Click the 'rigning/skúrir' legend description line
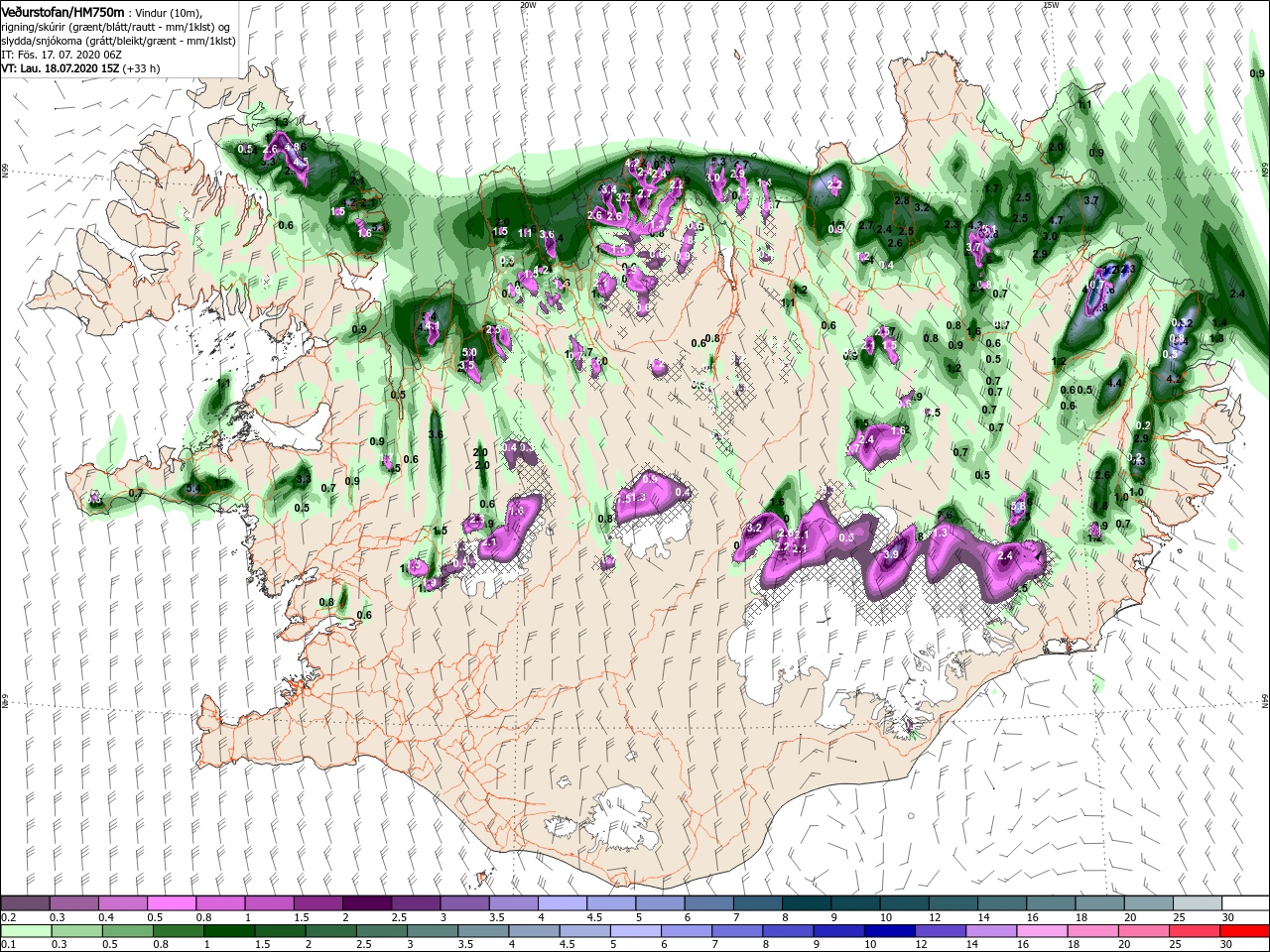Viewport: 1270px width, 952px height. coord(114,26)
